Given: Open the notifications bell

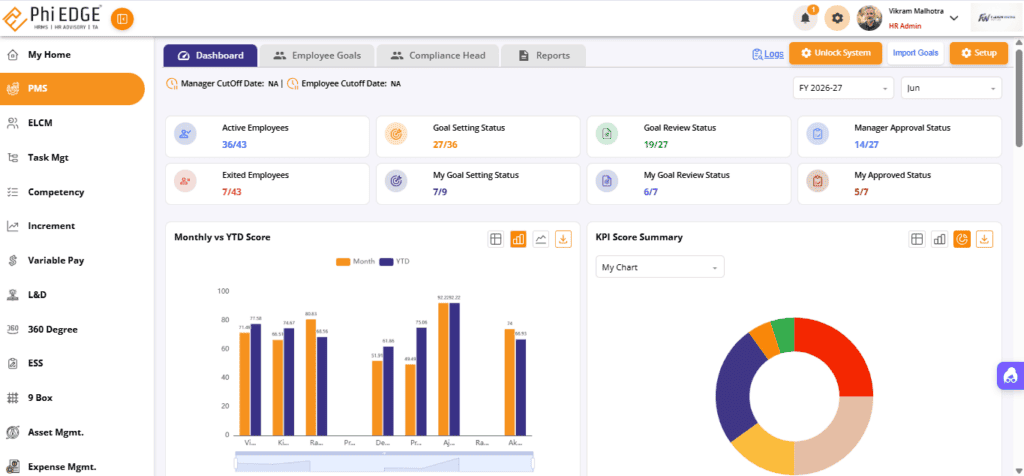Looking at the screenshot, I should [x=805, y=18].
